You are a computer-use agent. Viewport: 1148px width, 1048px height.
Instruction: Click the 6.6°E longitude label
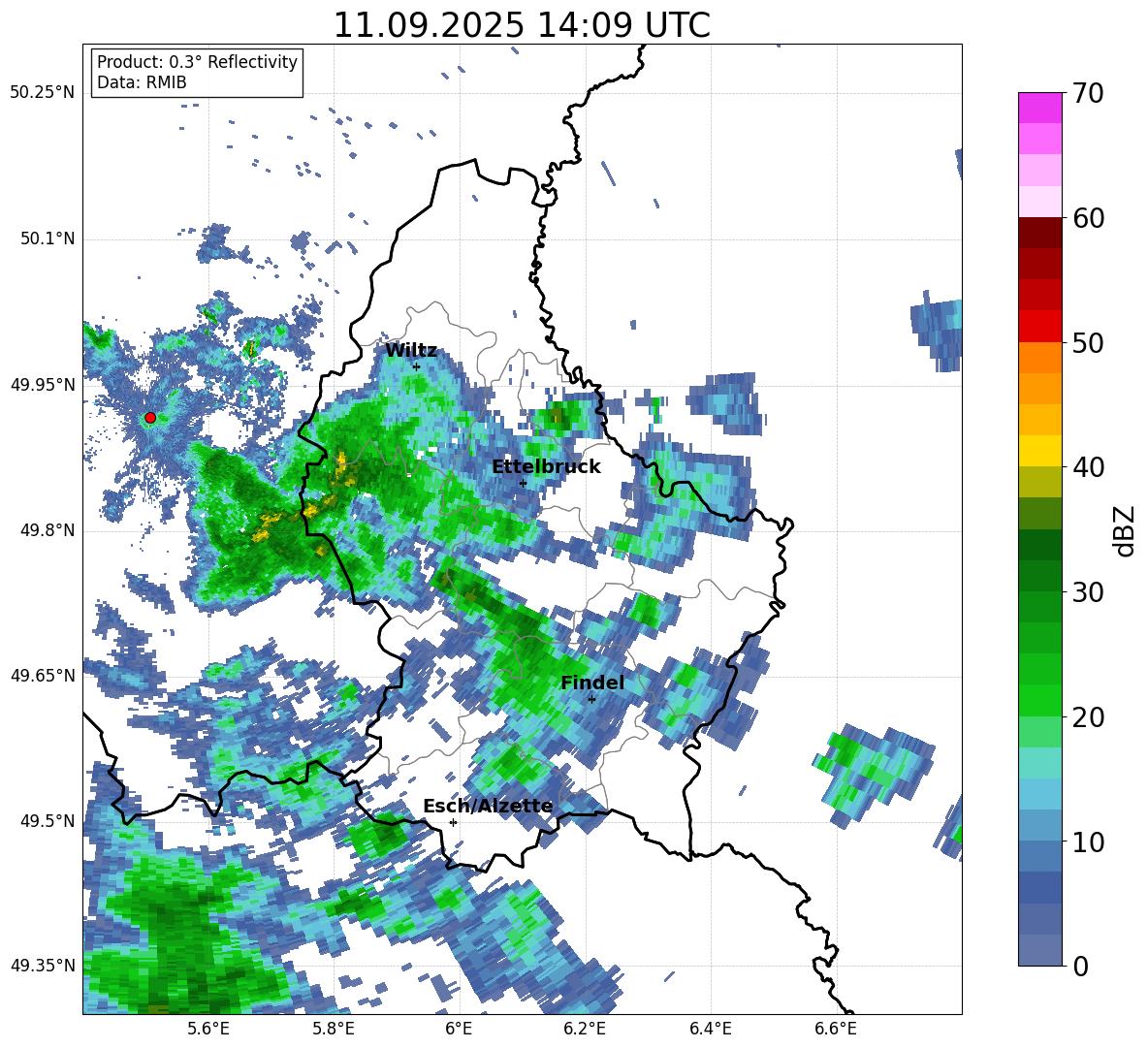pyautogui.click(x=836, y=1029)
